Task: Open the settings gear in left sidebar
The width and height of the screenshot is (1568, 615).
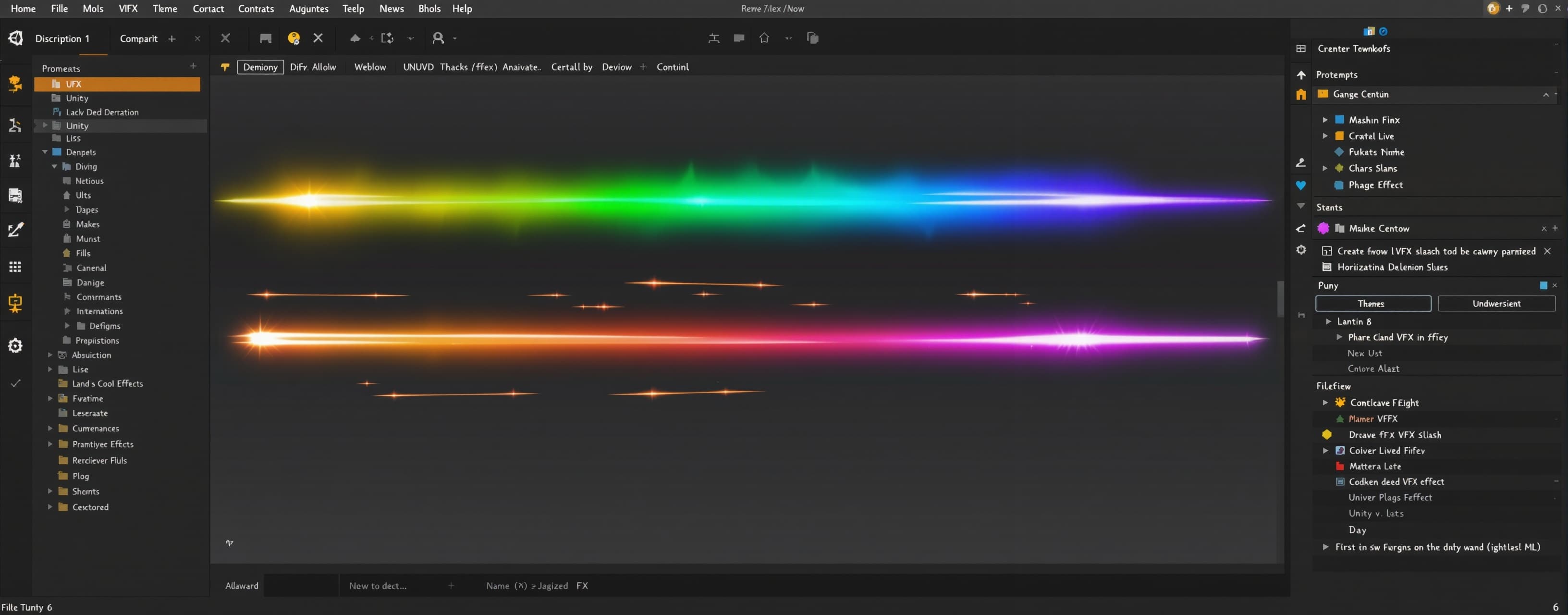Action: click(15, 346)
